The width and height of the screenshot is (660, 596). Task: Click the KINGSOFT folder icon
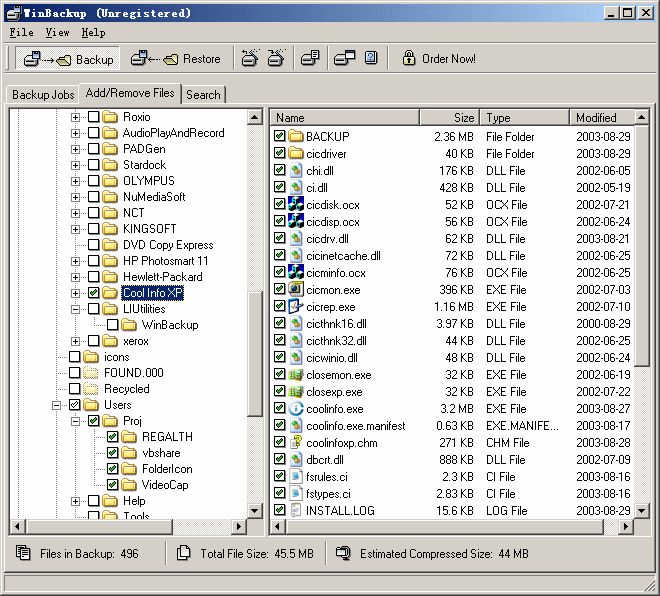click(110, 229)
